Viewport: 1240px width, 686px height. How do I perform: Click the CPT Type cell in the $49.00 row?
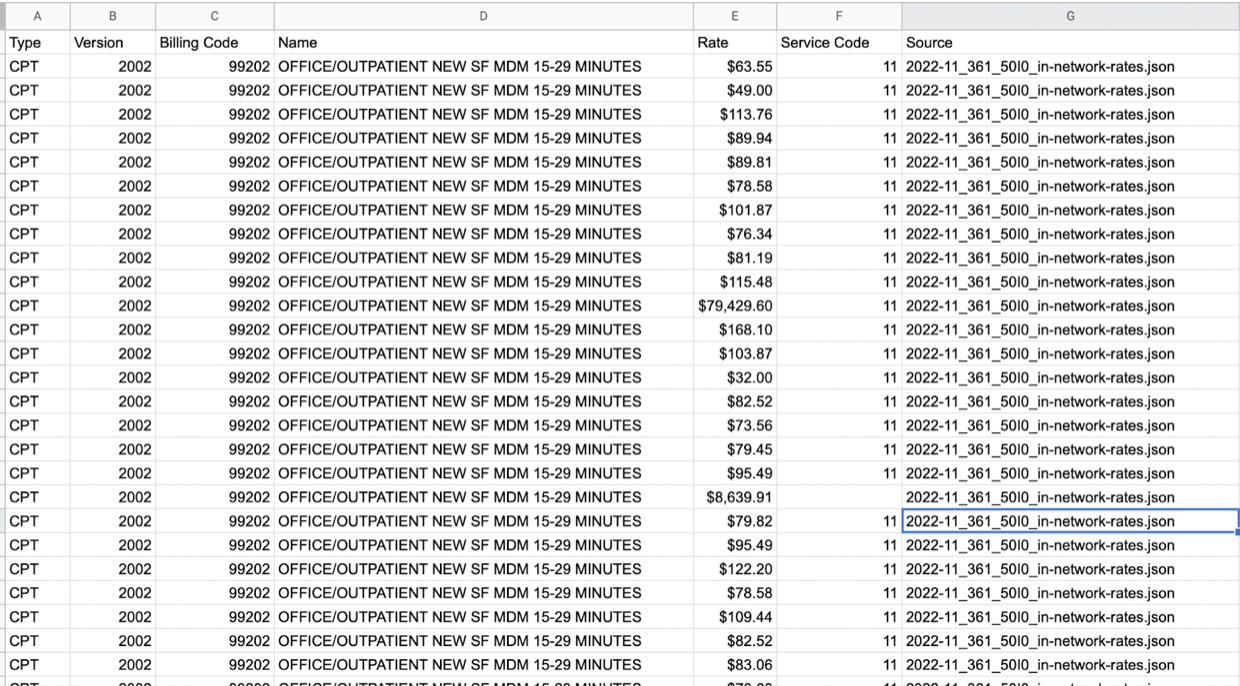pos(38,90)
